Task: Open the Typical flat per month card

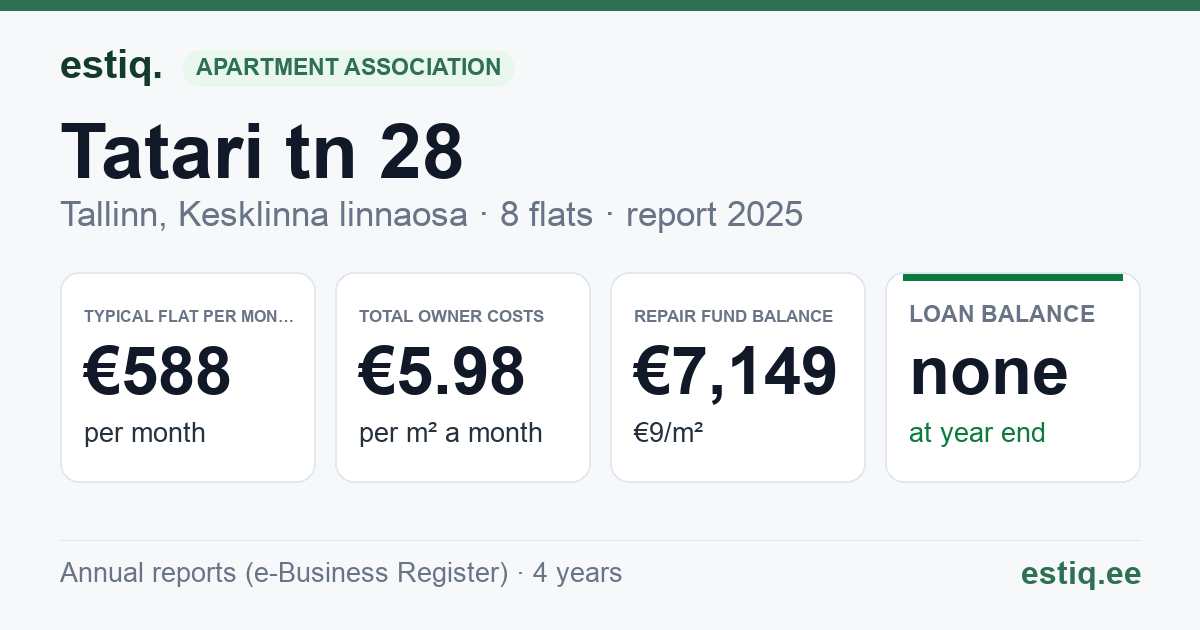Action: (188, 377)
